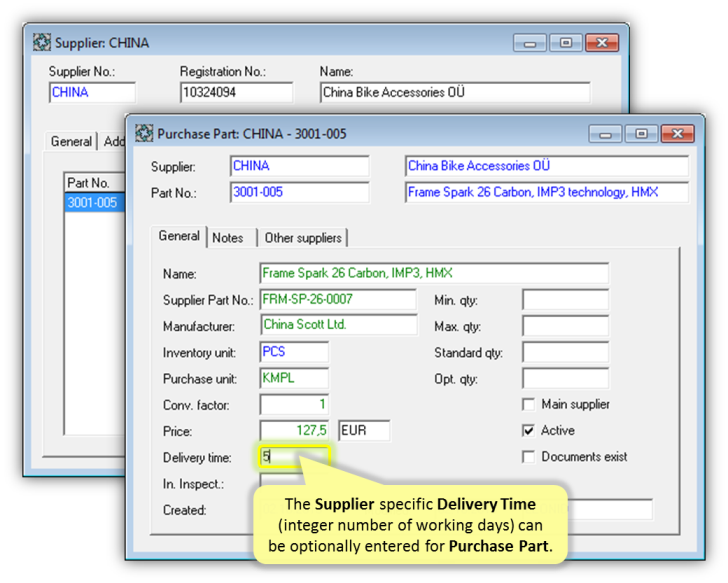The image size is (728, 583).
Task: Toggle the Documents exist checkbox
Action: (x=528, y=457)
